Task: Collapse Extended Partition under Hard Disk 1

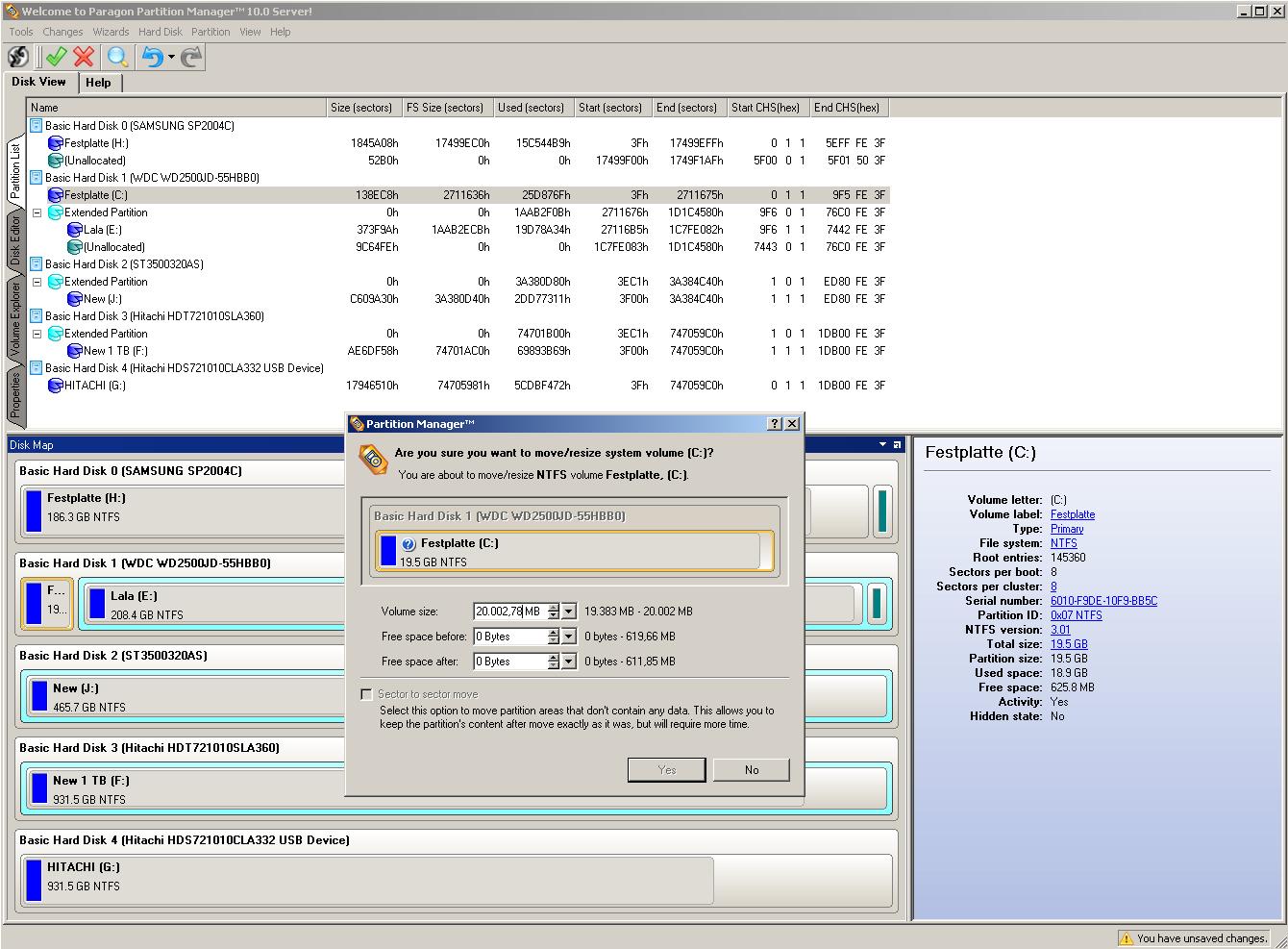Action: pyautogui.click(x=37, y=212)
